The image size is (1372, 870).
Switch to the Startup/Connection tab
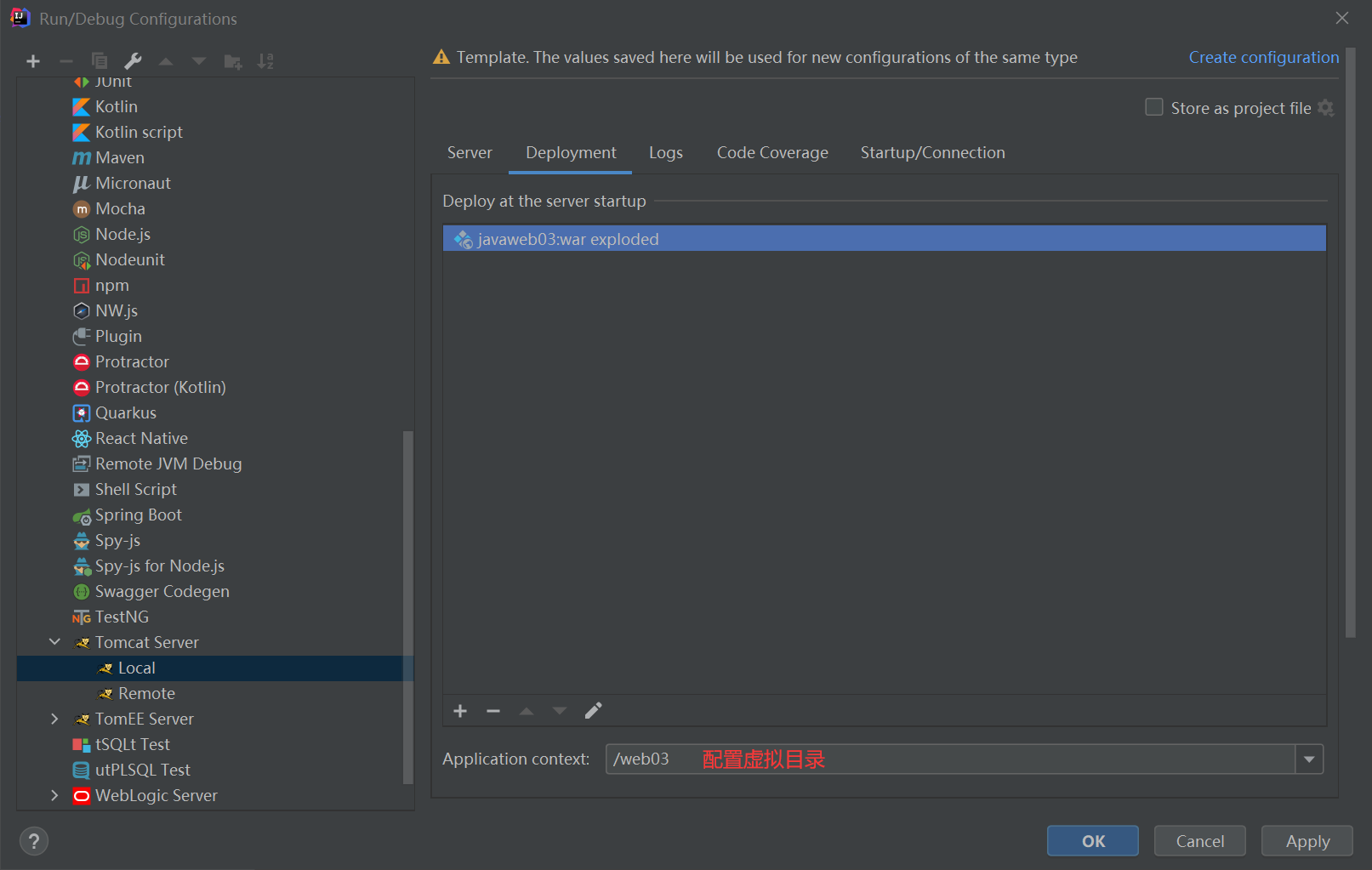coord(932,152)
